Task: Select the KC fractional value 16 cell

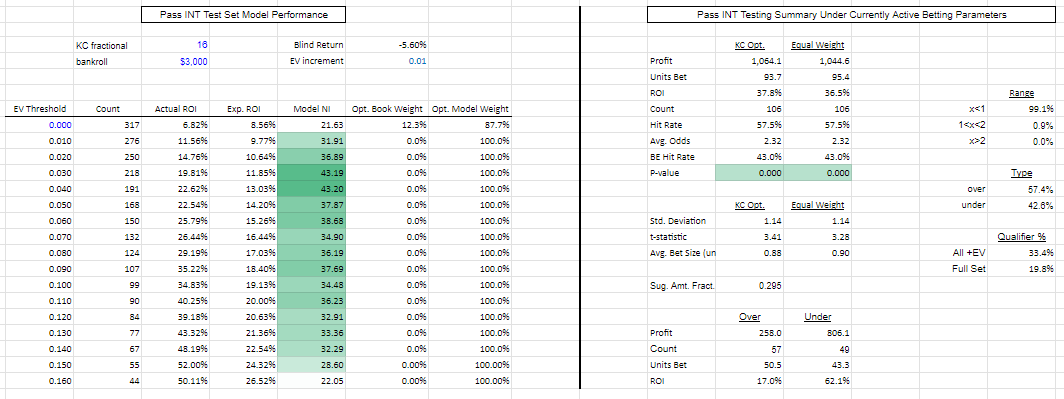Action: [x=176, y=45]
